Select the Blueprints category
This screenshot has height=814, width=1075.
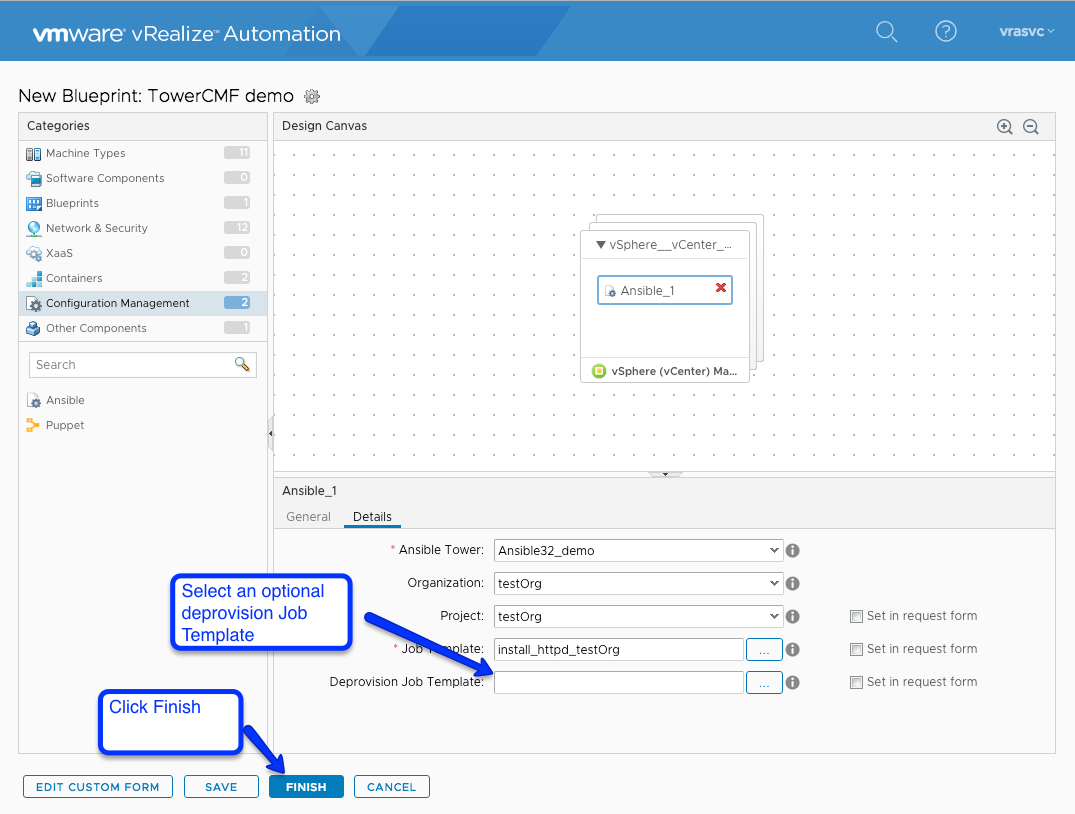pyautogui.click(x=143, y=203)
